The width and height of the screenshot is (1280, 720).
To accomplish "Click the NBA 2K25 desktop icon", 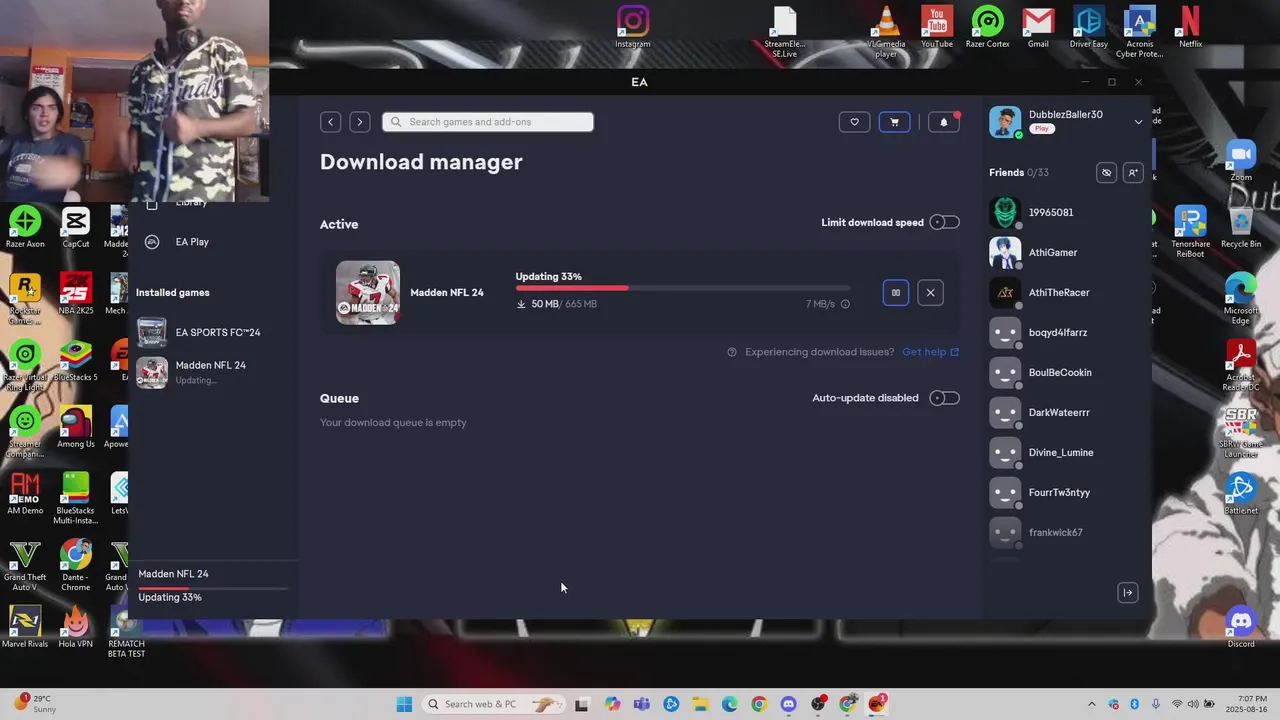I will point(75,294).
